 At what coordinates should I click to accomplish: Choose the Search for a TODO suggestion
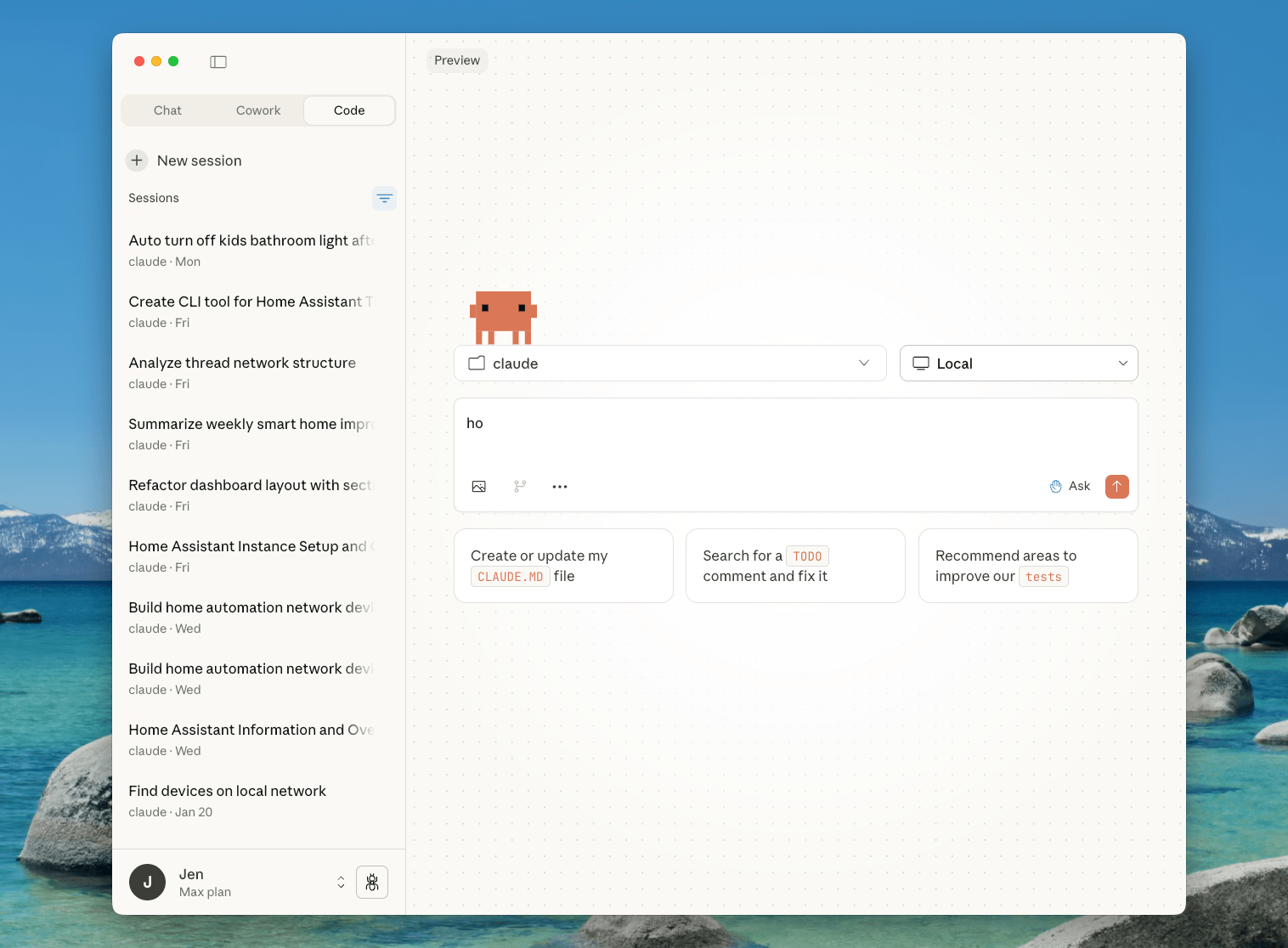[794, 566]
